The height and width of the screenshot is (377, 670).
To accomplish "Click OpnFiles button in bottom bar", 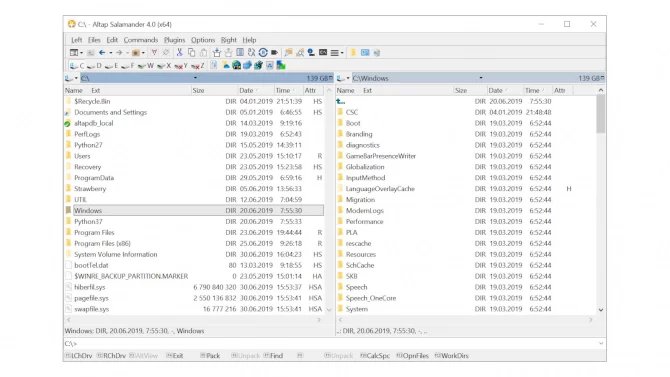I will 412,356.
